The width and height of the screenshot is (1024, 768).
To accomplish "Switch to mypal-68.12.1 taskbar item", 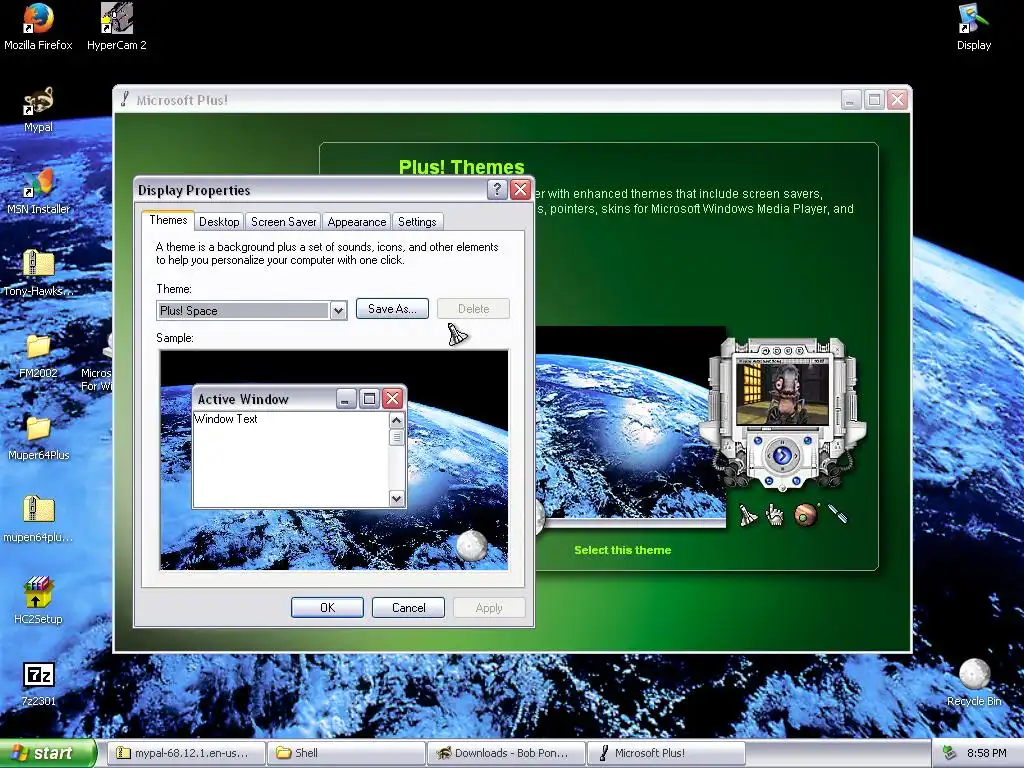I will pos(185,753).
